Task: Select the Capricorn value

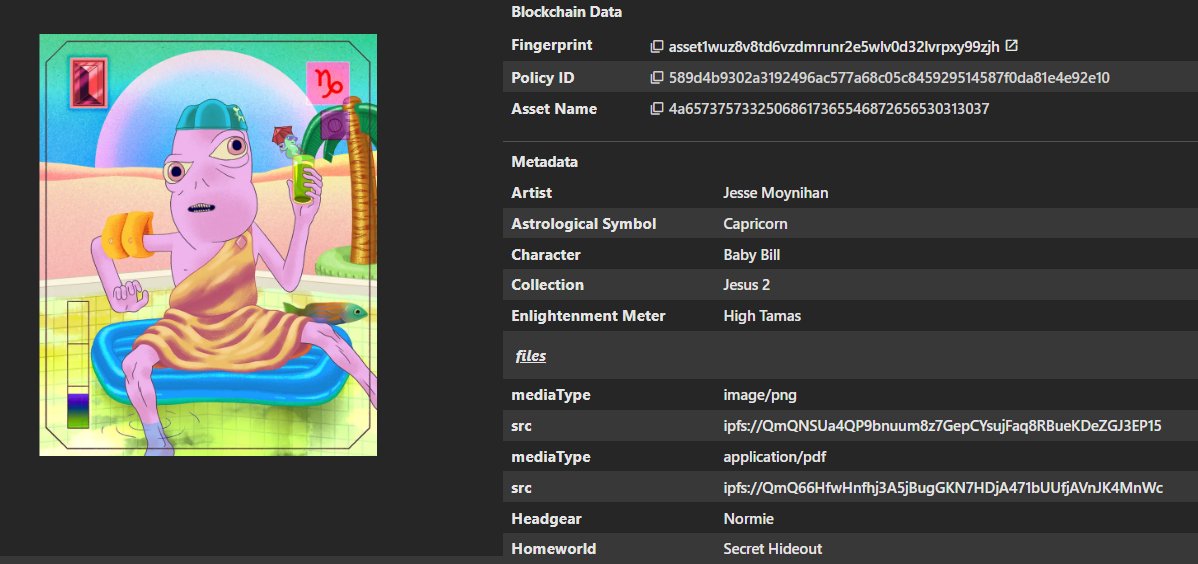Action: 755,224
